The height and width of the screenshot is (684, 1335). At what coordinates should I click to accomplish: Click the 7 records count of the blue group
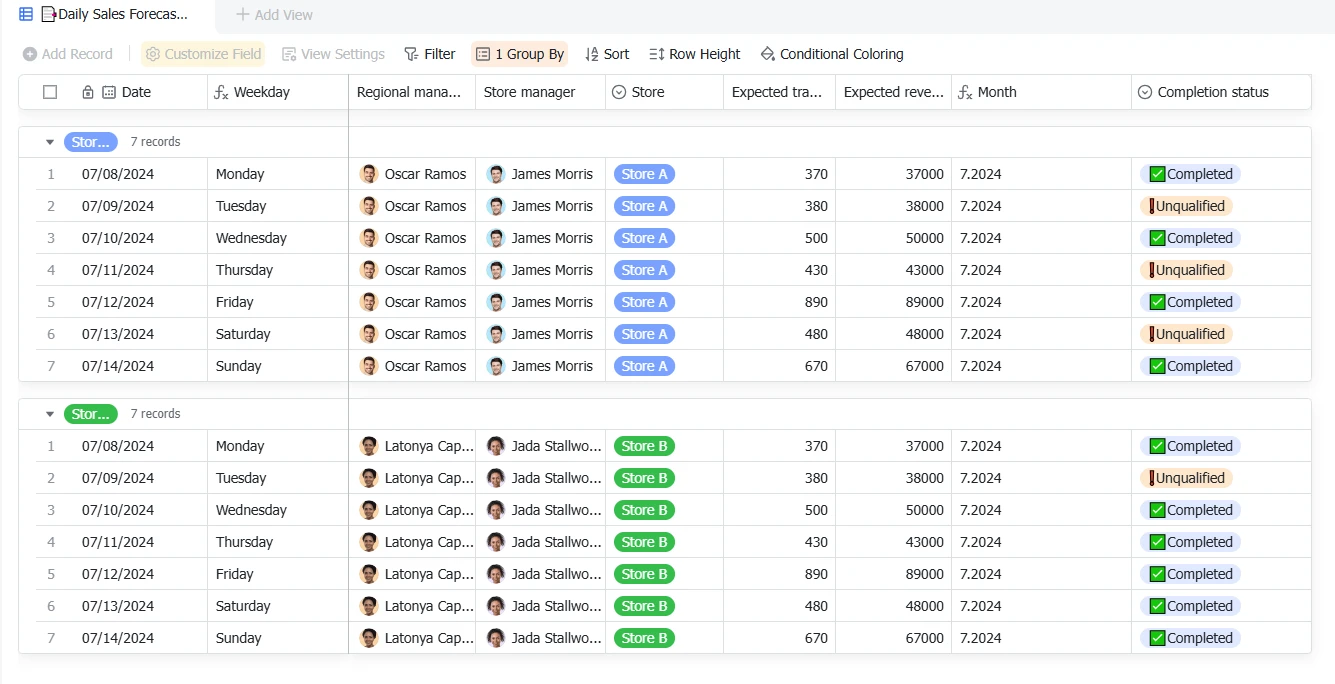click(x=155, y=142)
